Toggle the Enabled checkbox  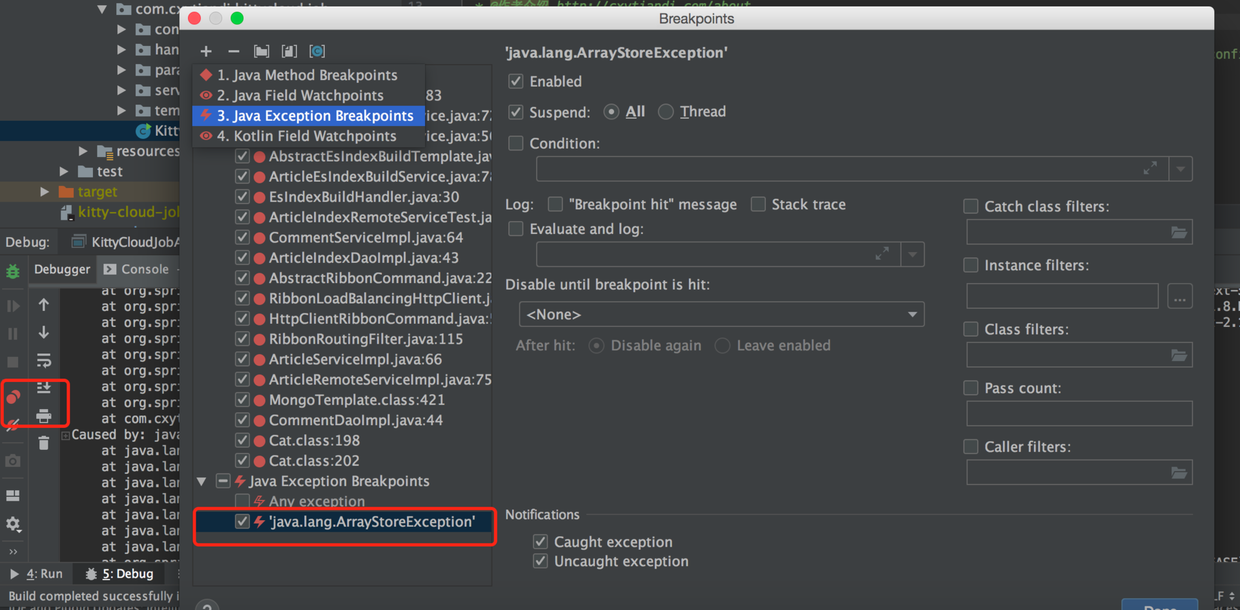click(x=516, y=81)
